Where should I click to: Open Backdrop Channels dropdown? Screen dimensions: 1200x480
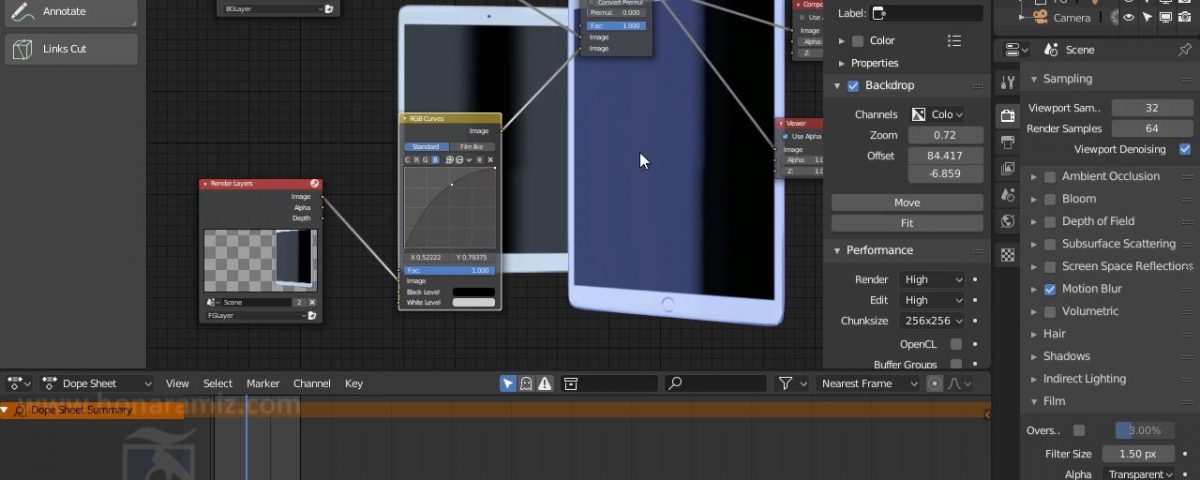pos(937,115)
